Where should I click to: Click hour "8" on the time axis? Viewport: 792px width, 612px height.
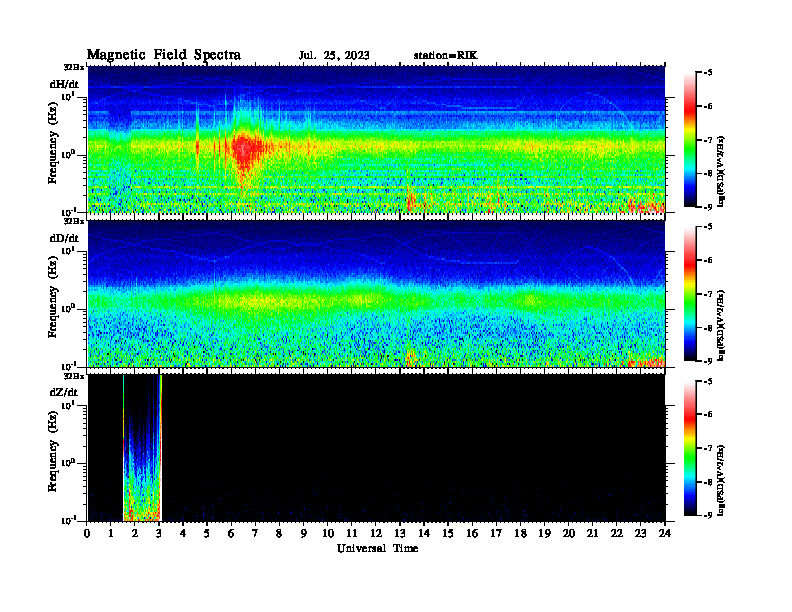(279, 533)
